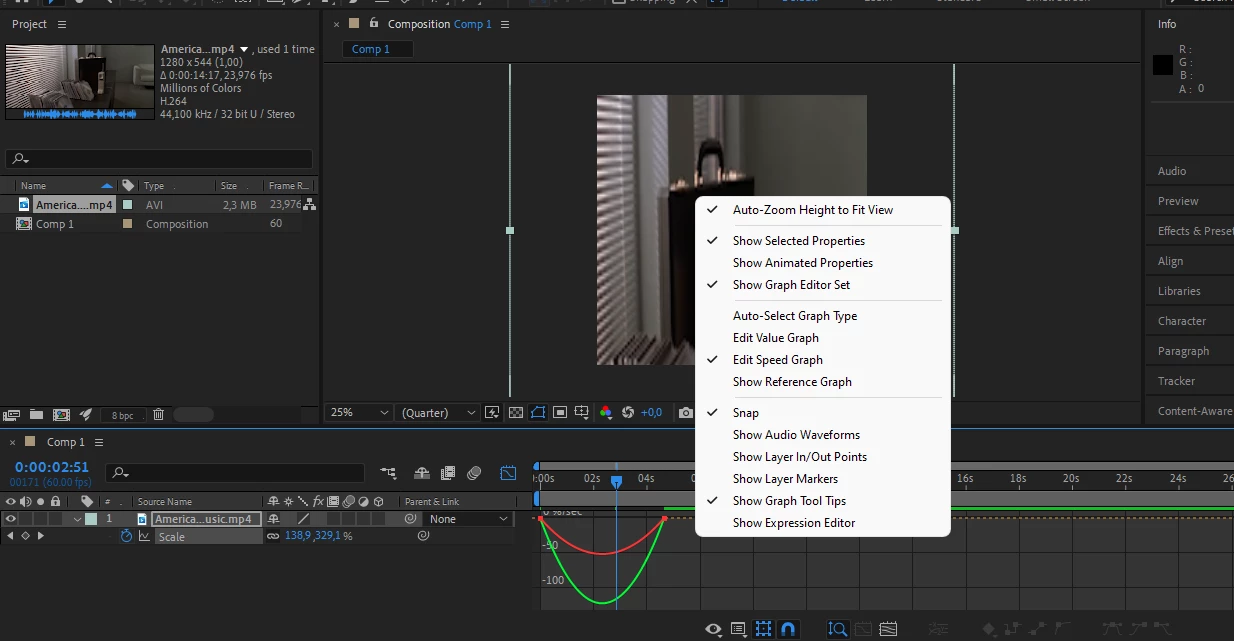This screenshot has height=641, width=1234.
Task: Open the Project panel menu
Action: click(x=62, y=24)
